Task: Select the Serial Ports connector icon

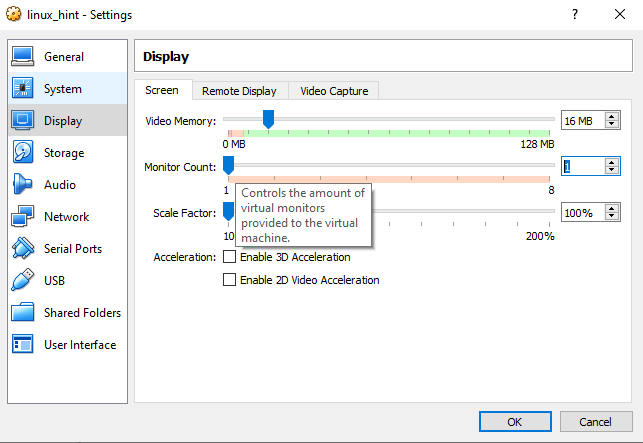Action: (23, 248)
